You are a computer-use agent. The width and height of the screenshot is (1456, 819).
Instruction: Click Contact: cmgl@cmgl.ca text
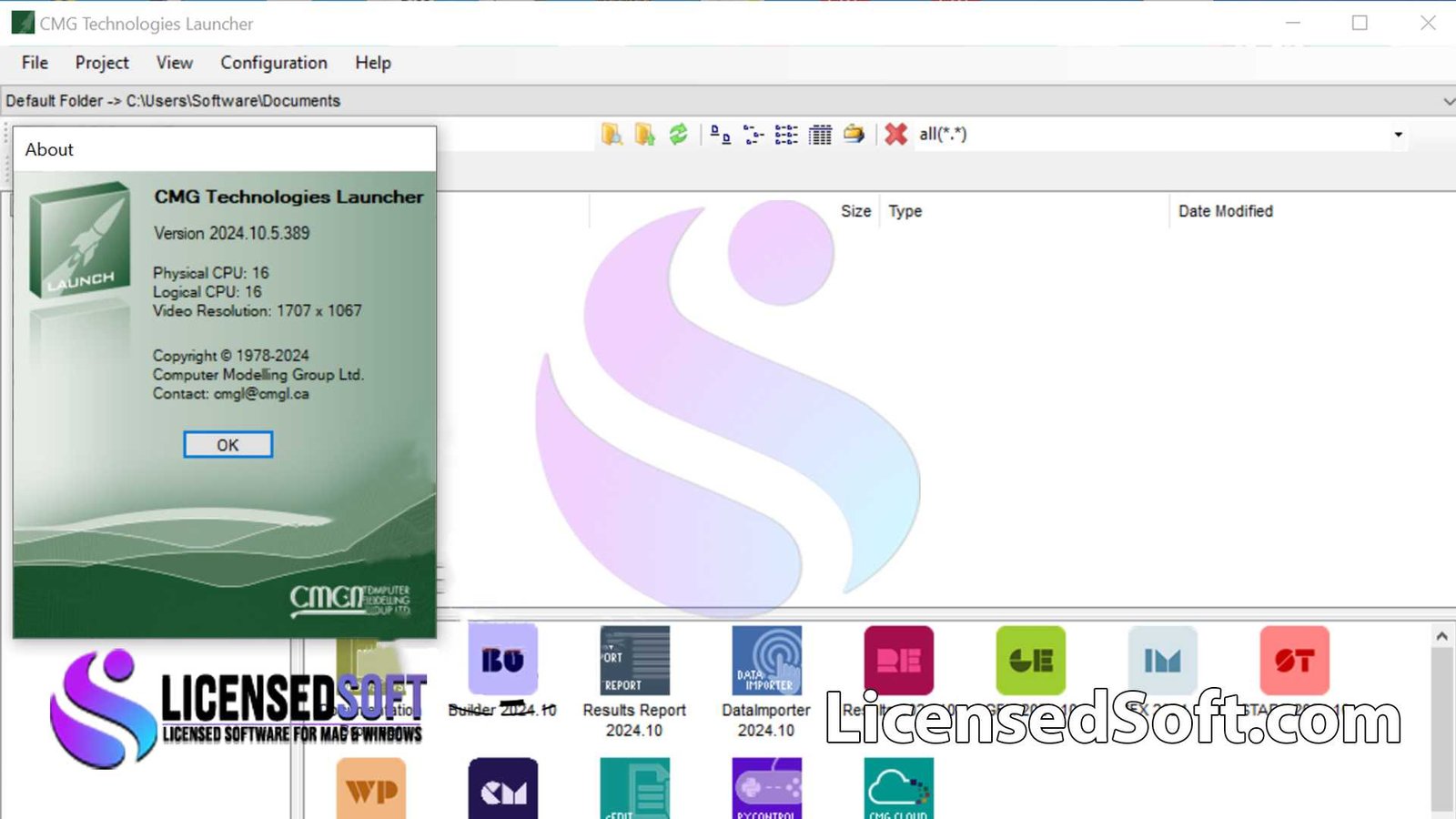(x=231, y=394)
